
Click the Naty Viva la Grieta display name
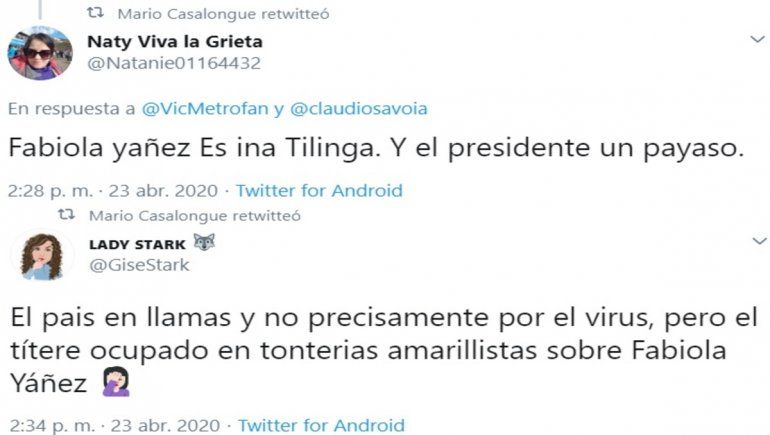(174, 41)
